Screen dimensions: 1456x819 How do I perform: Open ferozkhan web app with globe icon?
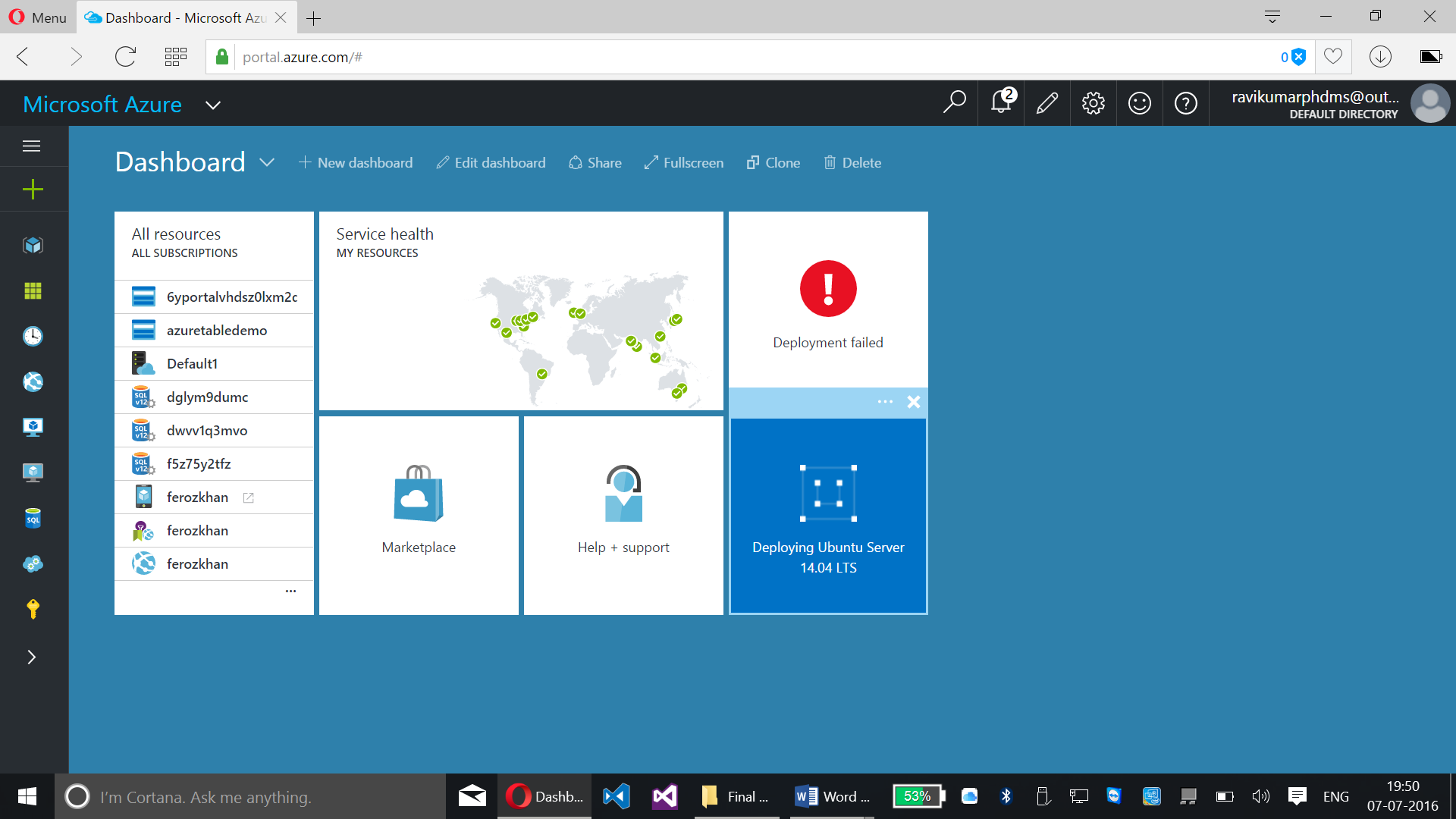pyautogui.click(x=214, y=563)
